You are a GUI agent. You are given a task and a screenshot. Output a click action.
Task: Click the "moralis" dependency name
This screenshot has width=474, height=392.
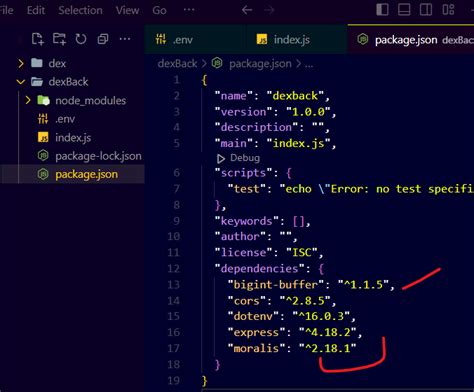[256, 348]
